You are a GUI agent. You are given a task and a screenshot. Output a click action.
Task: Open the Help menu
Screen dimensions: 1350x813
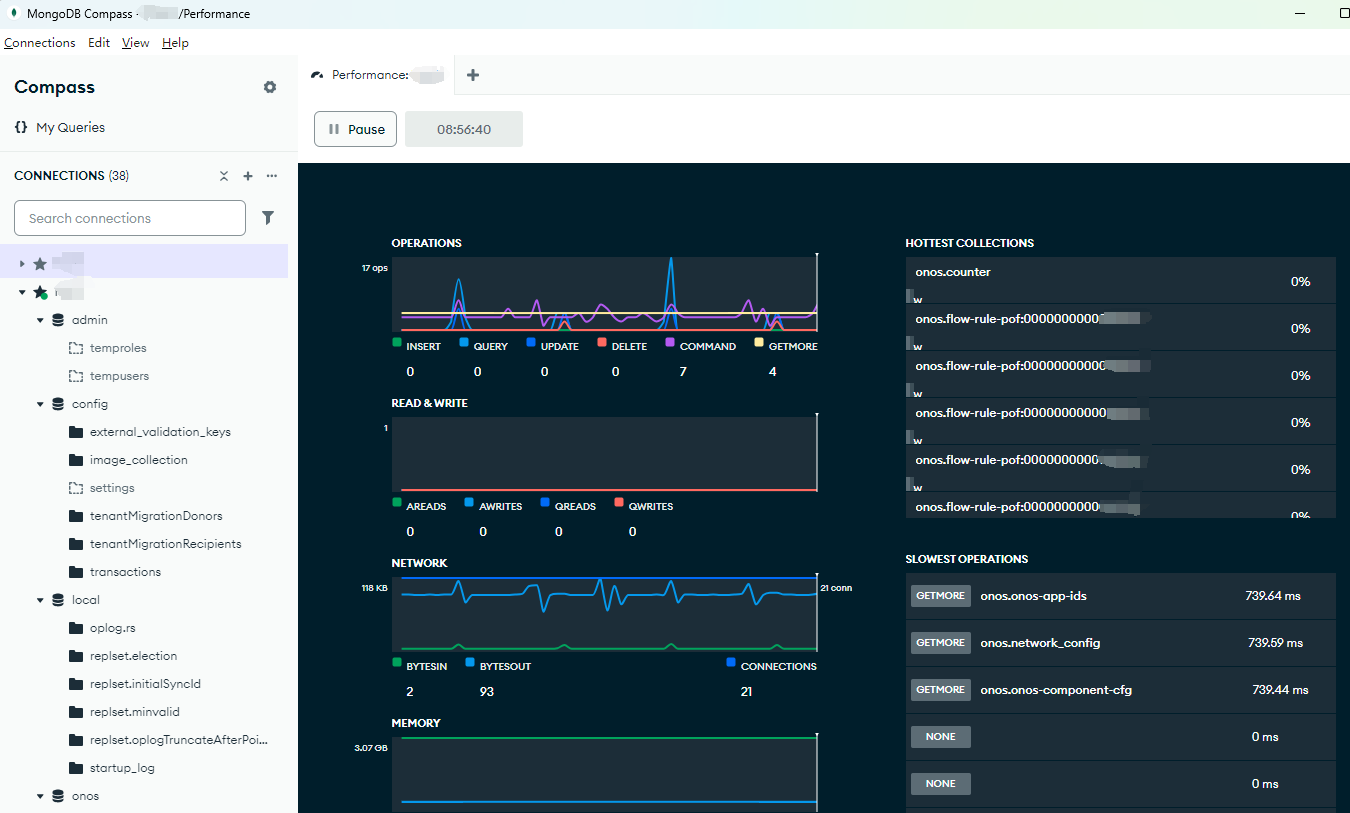click(175, 43)
